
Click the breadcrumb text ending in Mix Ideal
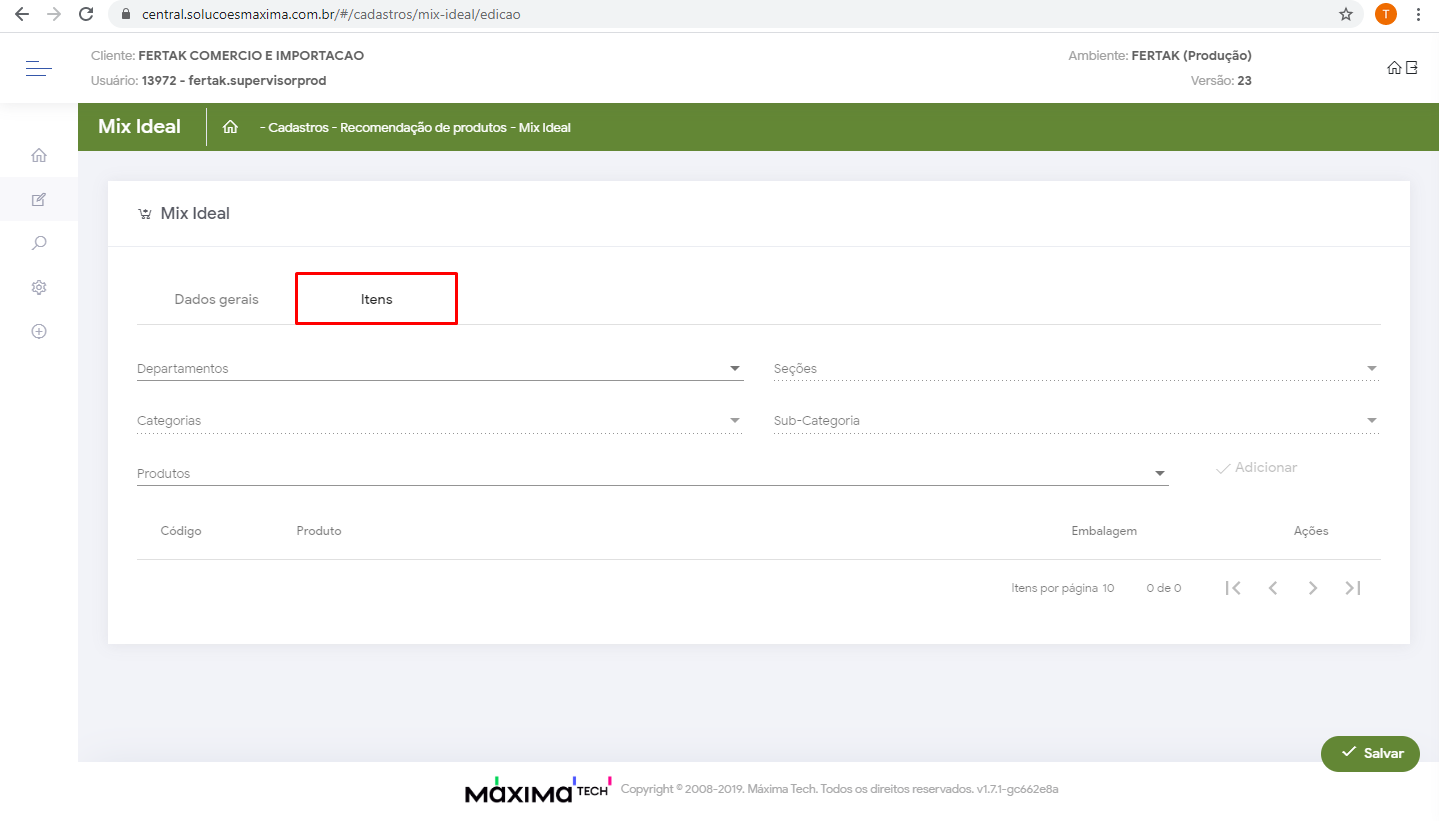coord(415,127)
